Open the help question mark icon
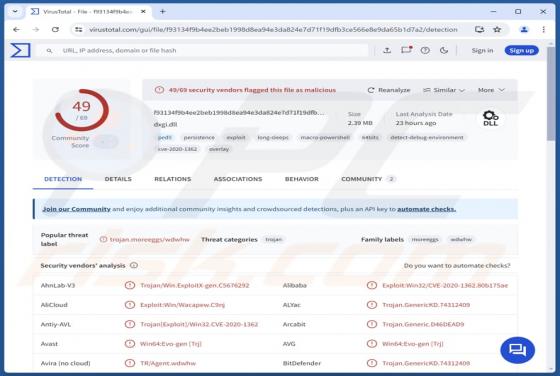This screenshot has height=376, width=560. pyautogui.click(x=425, y=50)
